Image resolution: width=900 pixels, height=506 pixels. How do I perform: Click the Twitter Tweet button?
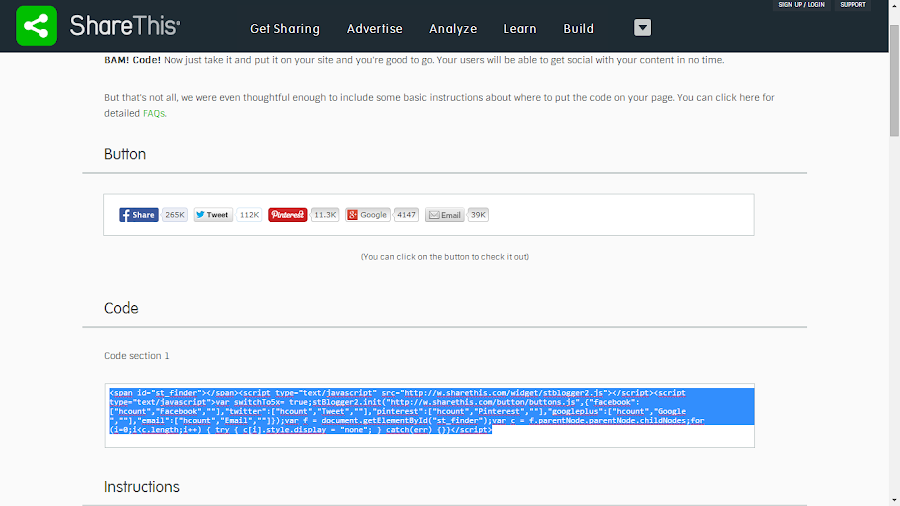(x=213, y=215)
